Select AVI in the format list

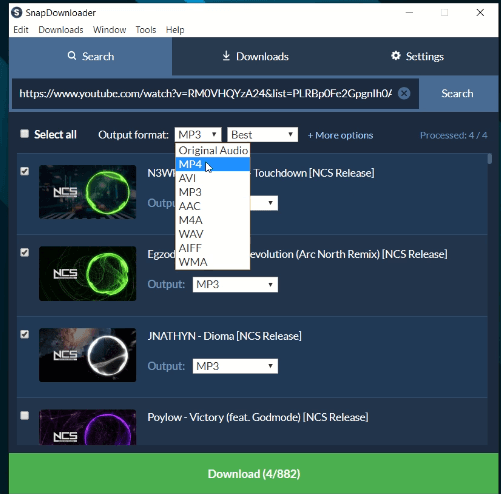[213, 178]
